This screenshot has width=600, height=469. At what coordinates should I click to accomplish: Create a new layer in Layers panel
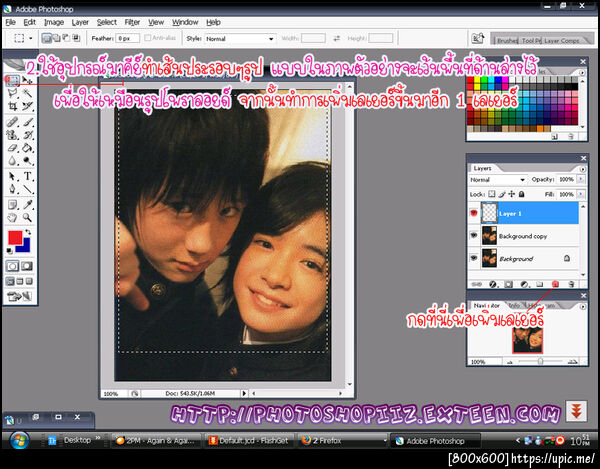[x=555, y=284]
